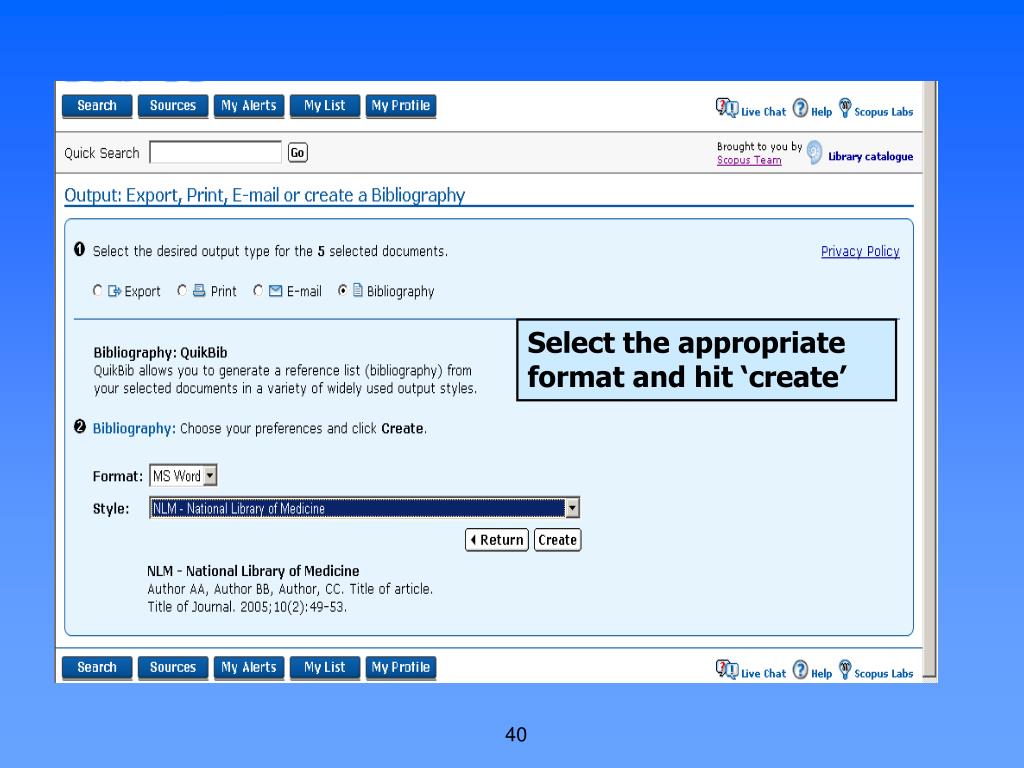Click the bottom Help question-mark icon

tap(800, 669)
